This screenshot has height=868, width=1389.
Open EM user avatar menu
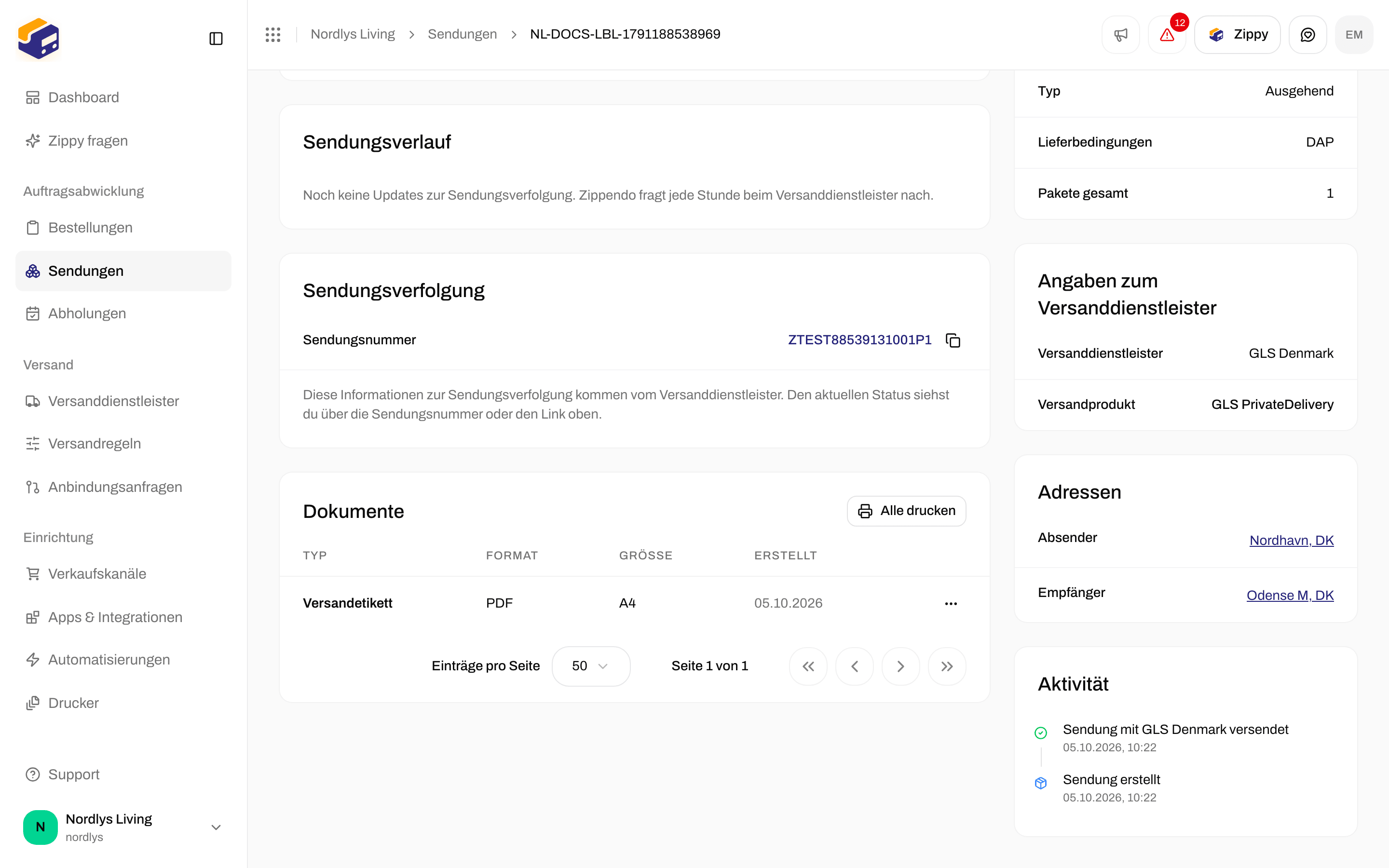tap(1354, 34)
